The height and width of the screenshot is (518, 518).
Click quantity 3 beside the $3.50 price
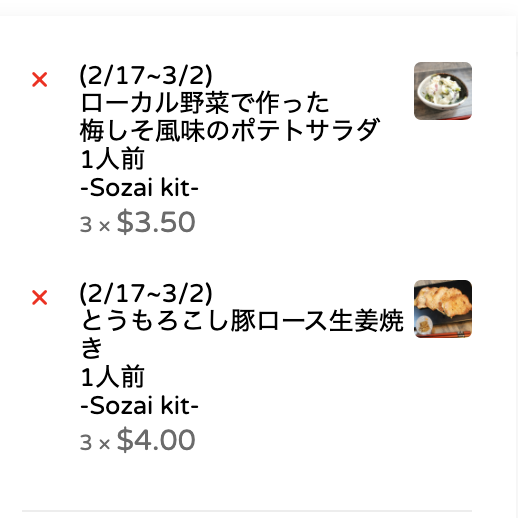[86, 225]
